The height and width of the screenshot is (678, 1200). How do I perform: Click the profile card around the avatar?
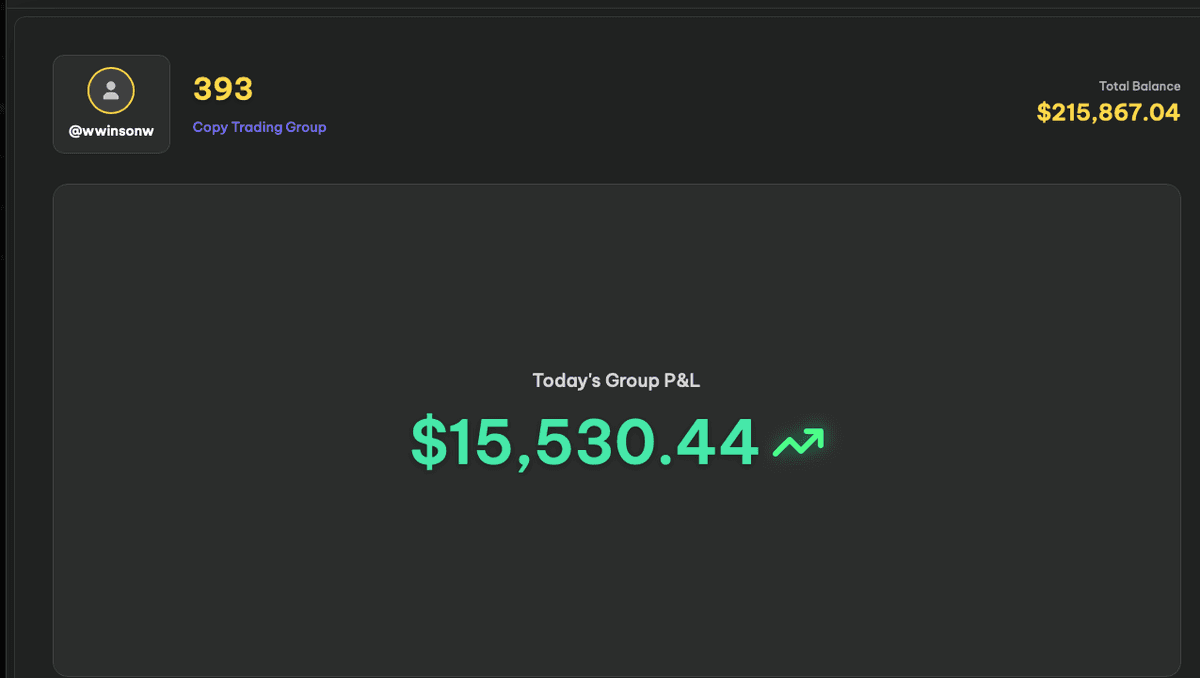[111, 104]
